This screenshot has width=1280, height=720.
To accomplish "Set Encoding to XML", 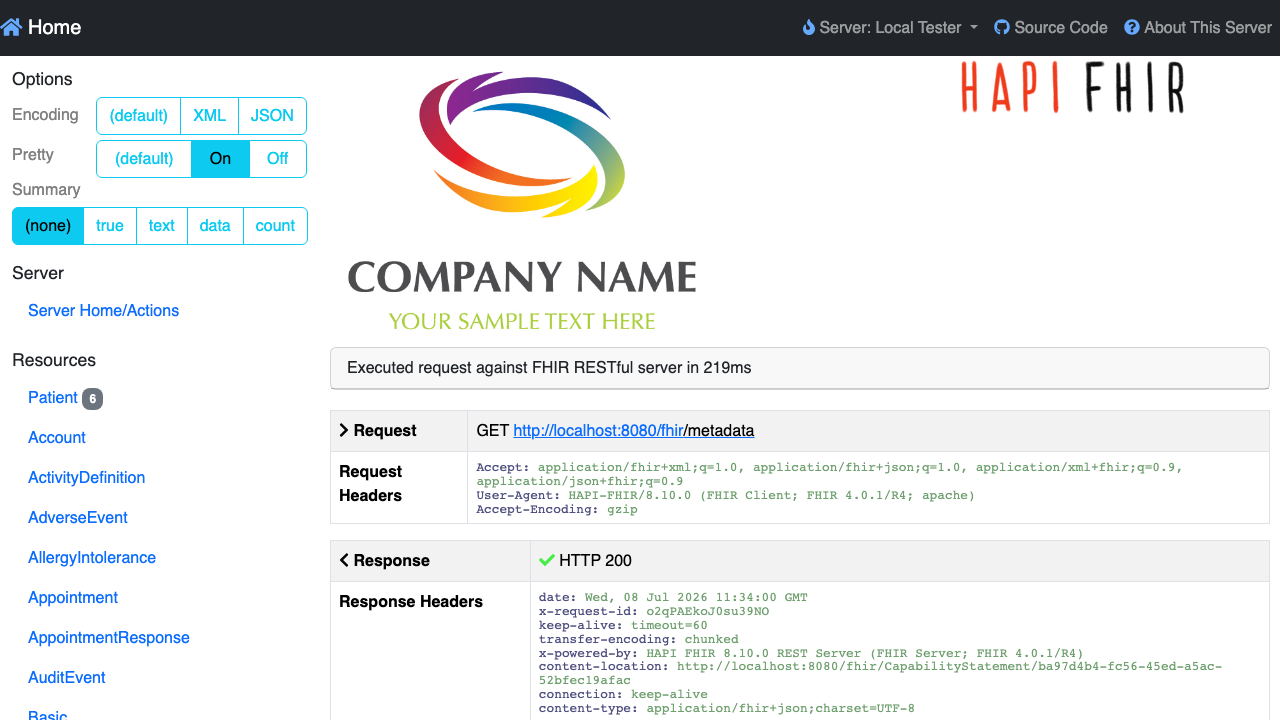I will coord(209,115).
